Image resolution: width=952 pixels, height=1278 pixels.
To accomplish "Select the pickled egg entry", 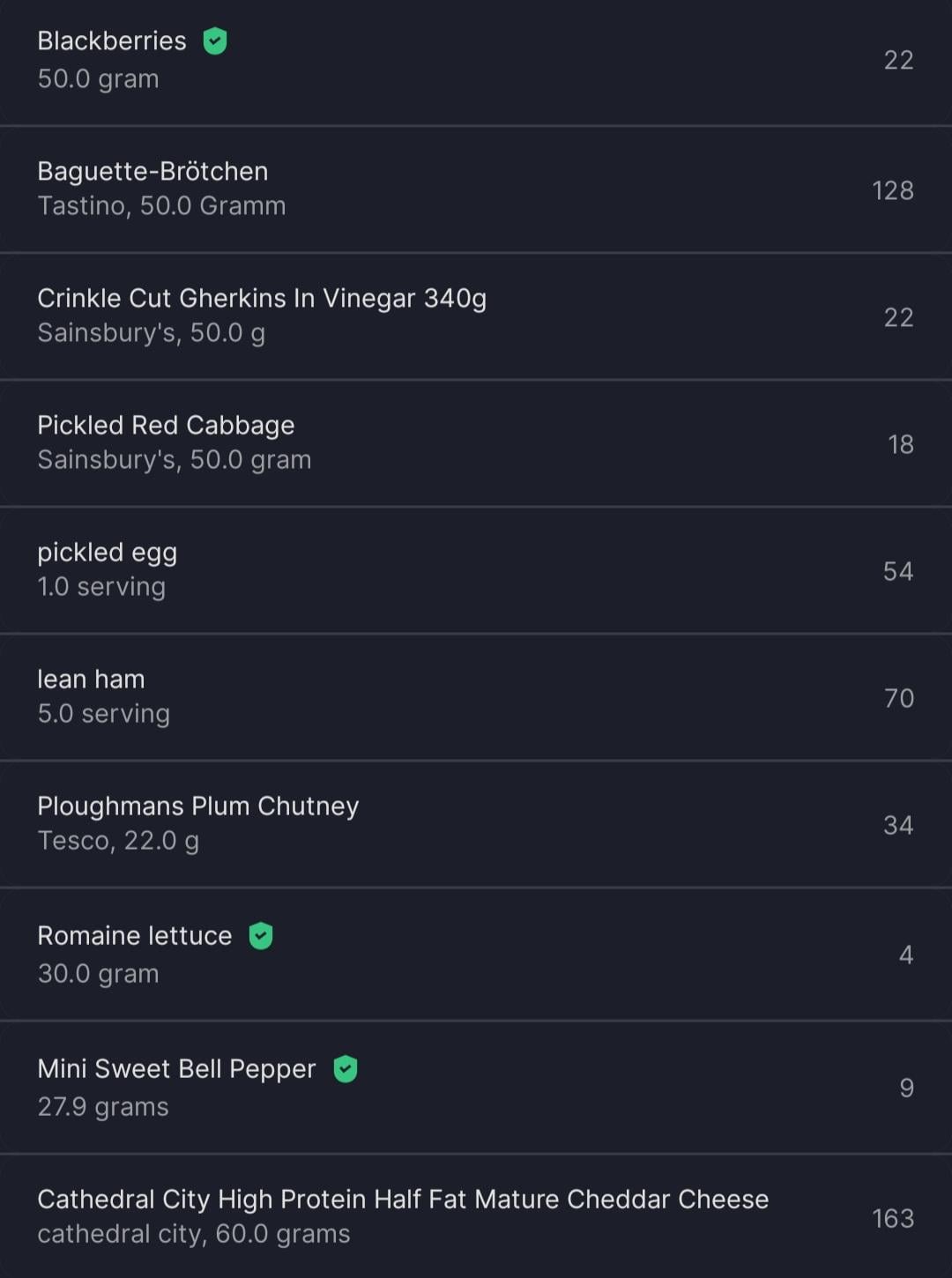I will (107, 553).
